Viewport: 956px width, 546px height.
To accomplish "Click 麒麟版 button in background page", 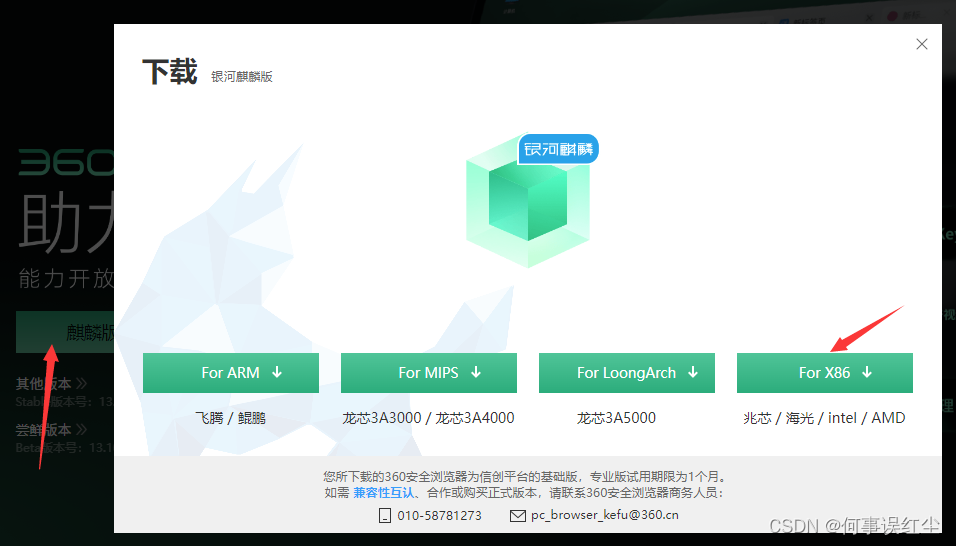I will pyautogui.click(x=65, y=332).
